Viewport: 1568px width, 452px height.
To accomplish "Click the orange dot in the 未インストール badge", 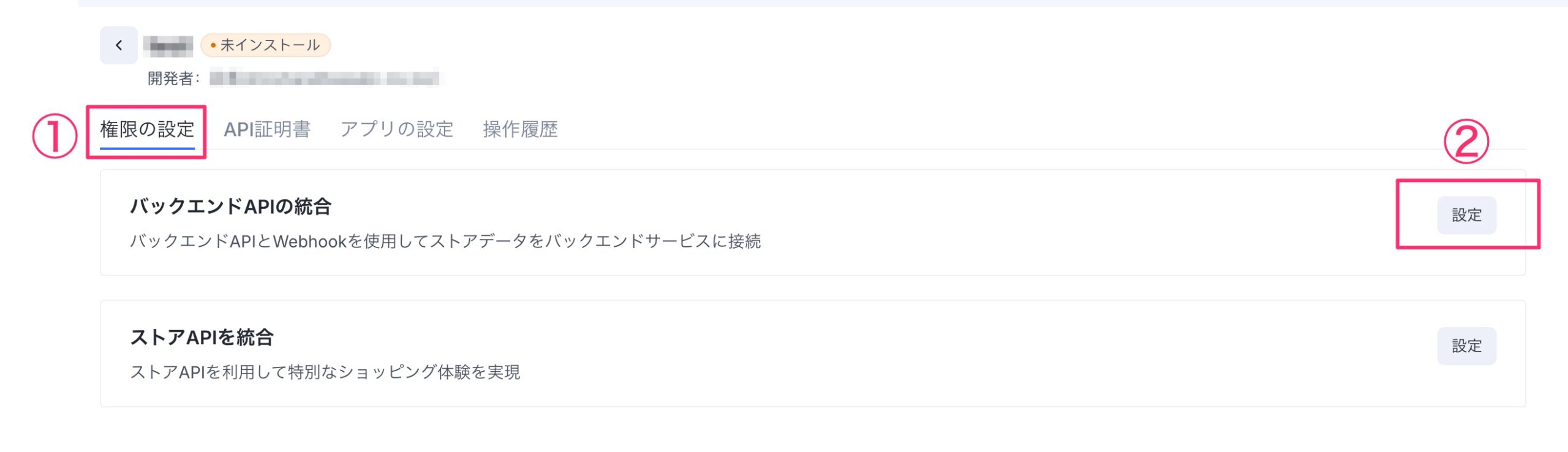I will click(x=213, y=45).
